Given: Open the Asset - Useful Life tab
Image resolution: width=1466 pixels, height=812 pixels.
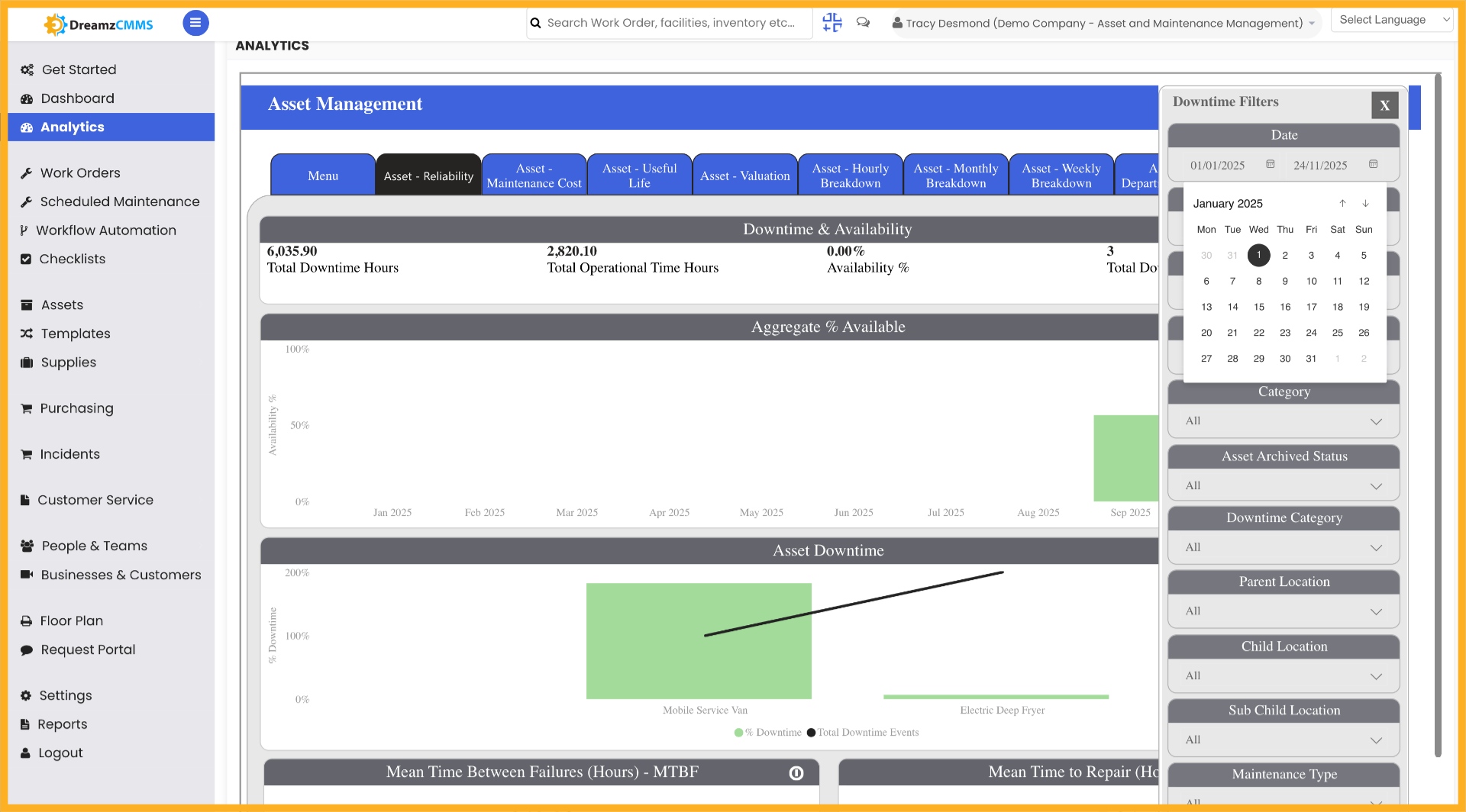Looking at the screenshot, I should 639,174.
